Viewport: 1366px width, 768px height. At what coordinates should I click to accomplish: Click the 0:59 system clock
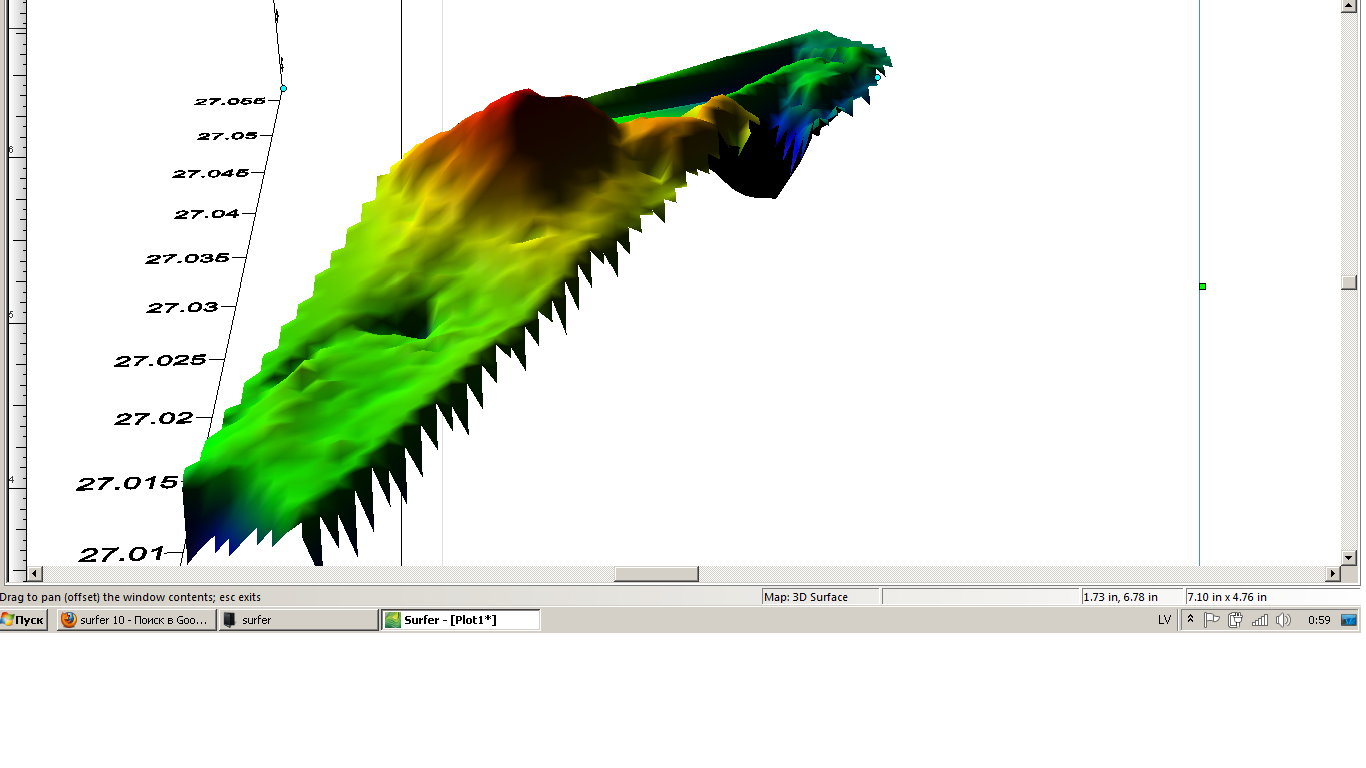(1319, 620)
